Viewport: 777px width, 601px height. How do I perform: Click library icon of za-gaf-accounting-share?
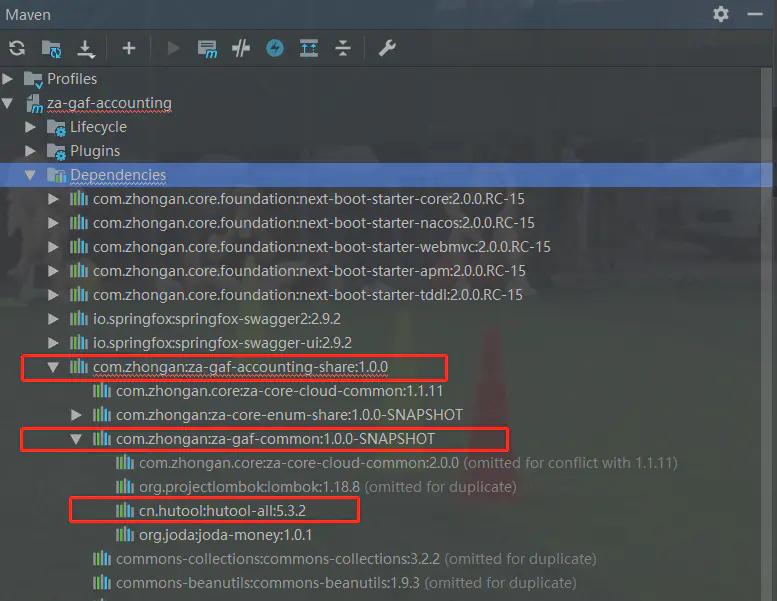tap(79, 367)
